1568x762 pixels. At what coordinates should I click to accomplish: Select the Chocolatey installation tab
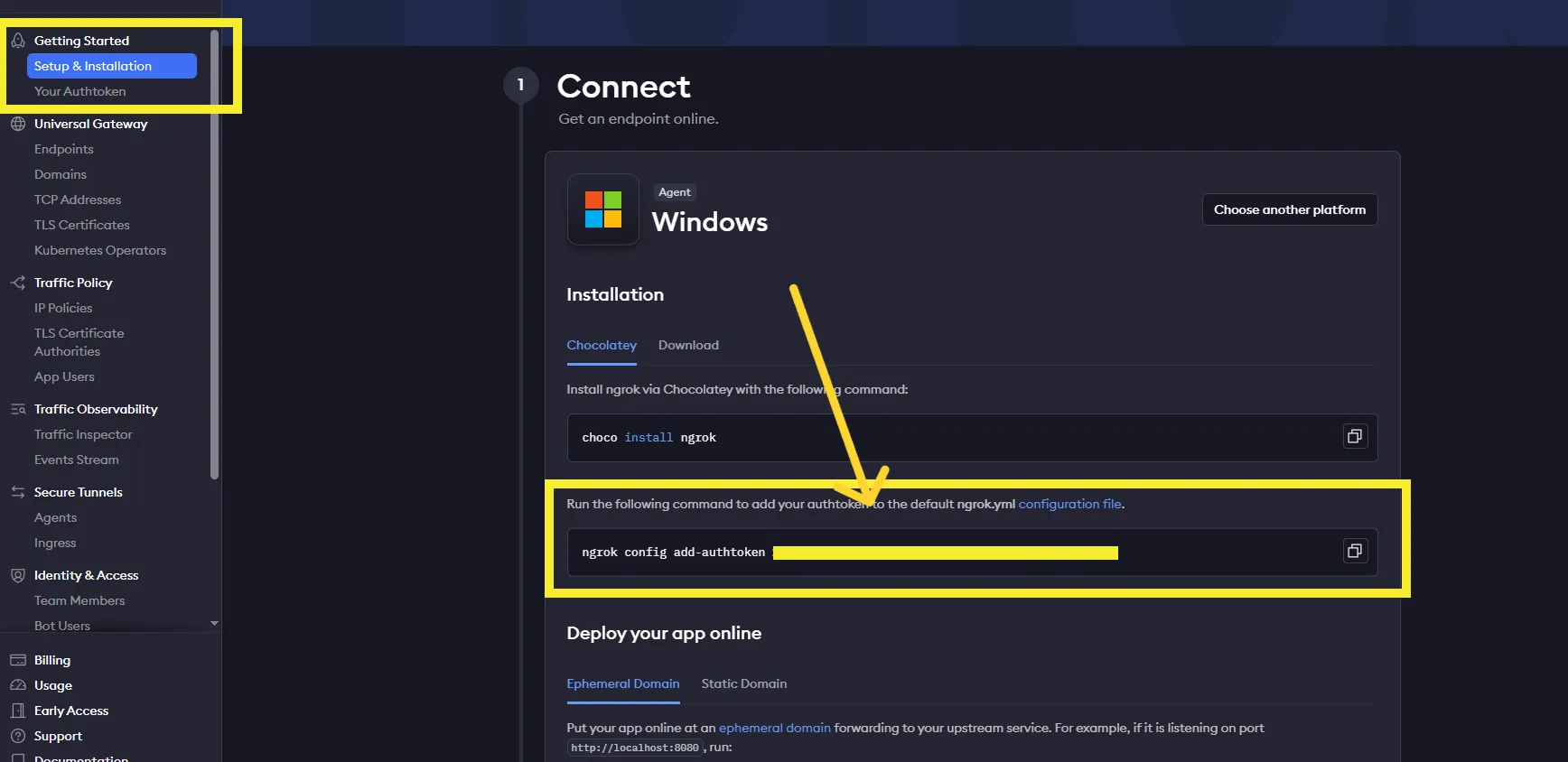click(602, 345)
